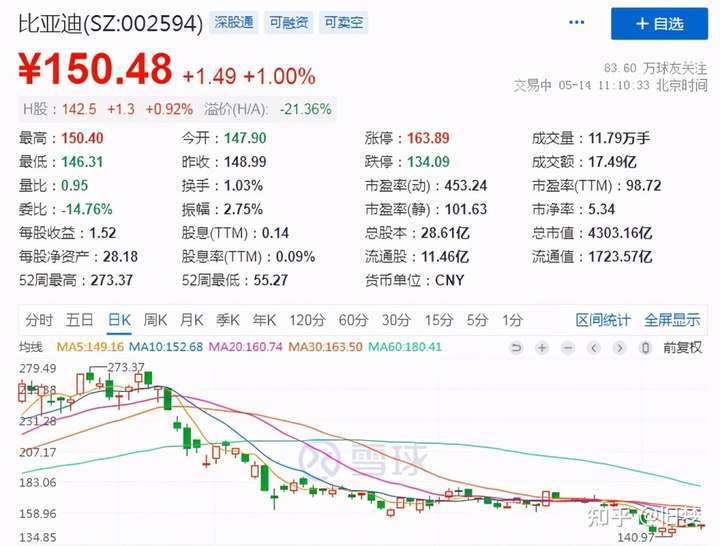Open the 前复权 adjustment dropdown
The image size is (720, 546).
coord(682,348)
